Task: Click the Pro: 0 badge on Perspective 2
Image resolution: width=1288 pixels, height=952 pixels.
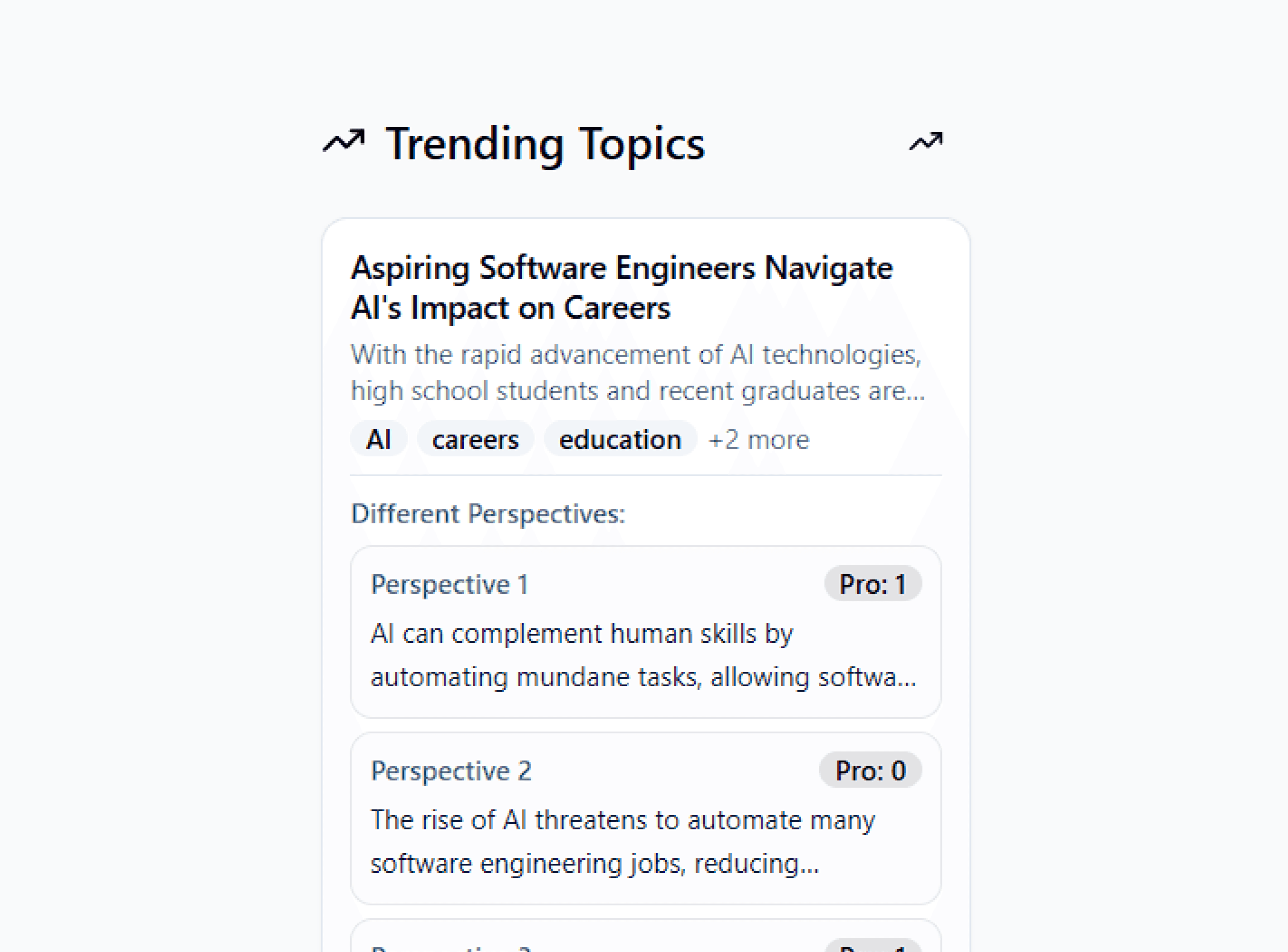Action: (870, 770)
